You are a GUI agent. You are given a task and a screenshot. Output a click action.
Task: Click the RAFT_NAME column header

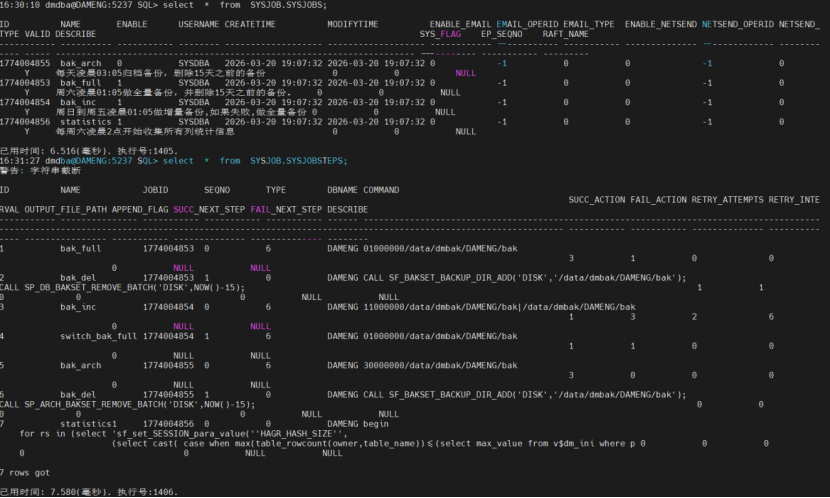click(565, 34)
